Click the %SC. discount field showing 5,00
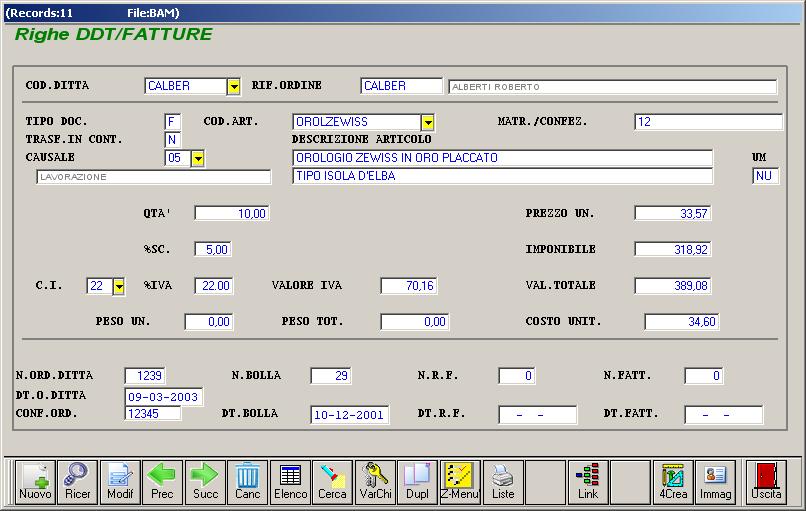The height and width of the screenshot is (511, 806). [x=213, y=249]
